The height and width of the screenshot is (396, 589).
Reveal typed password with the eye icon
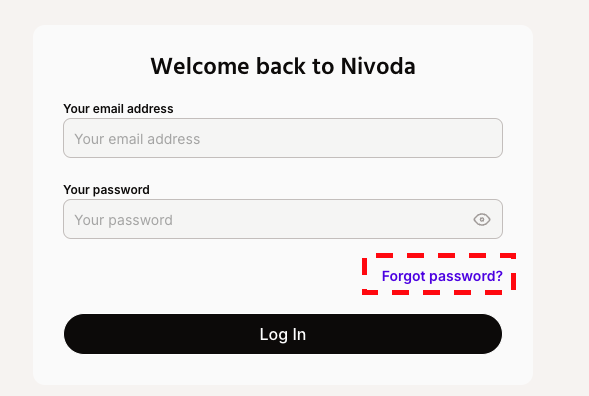pos(482,219)
